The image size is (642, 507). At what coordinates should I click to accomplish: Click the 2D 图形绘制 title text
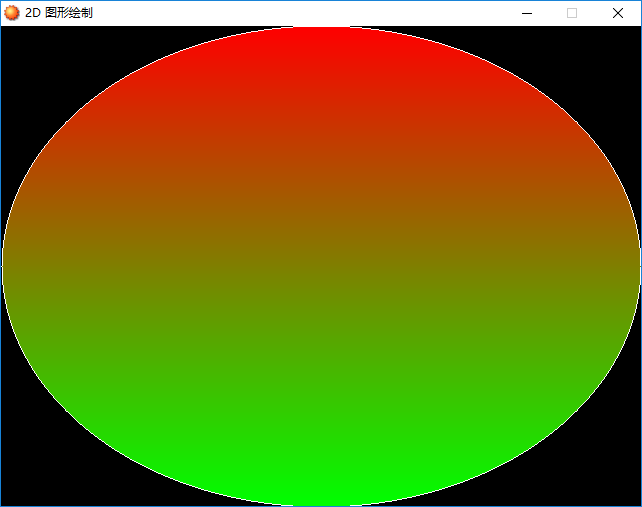coord(59,13)
